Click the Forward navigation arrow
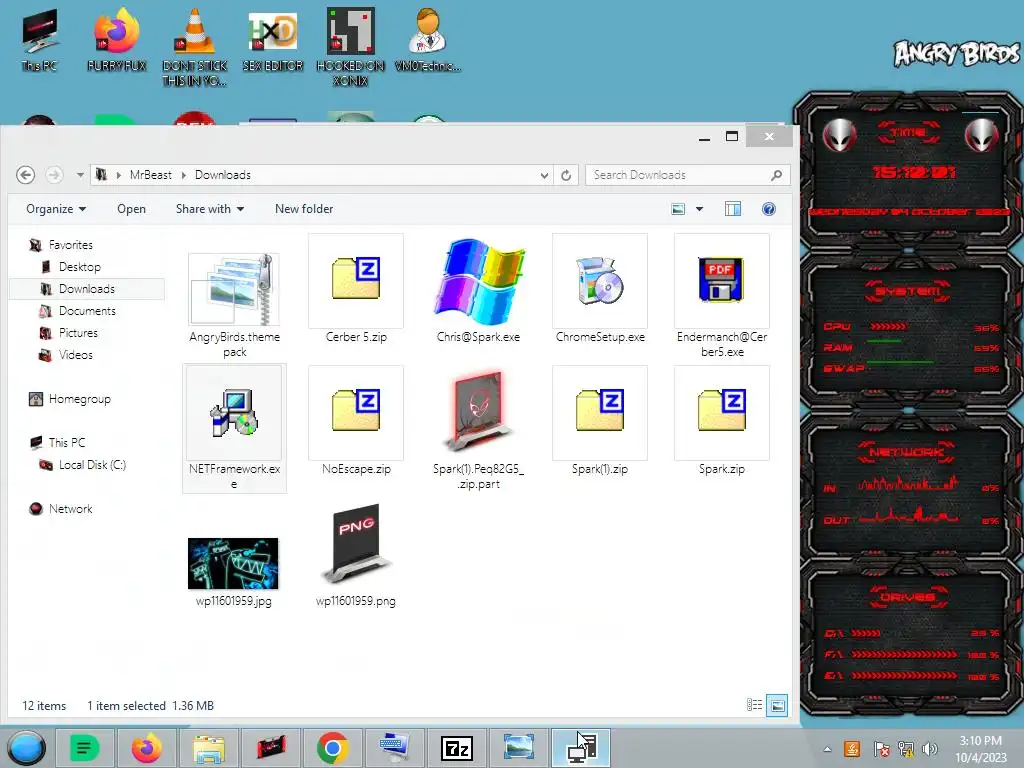The image size is (1024, 768). tap(54, 175)
